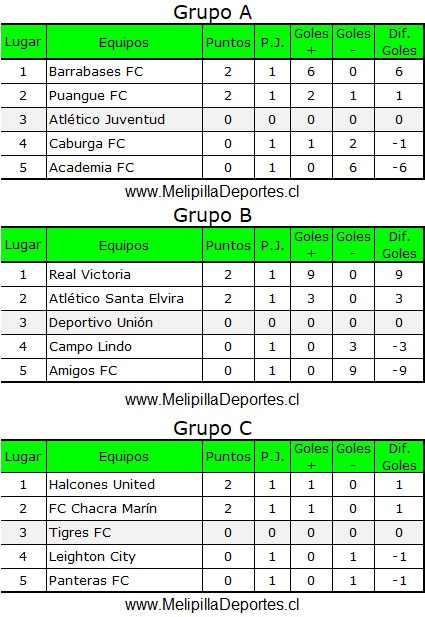This screenshot has height=617, width=425.
Task: Click the Grupo A title
Action: [x=212, y=13]
